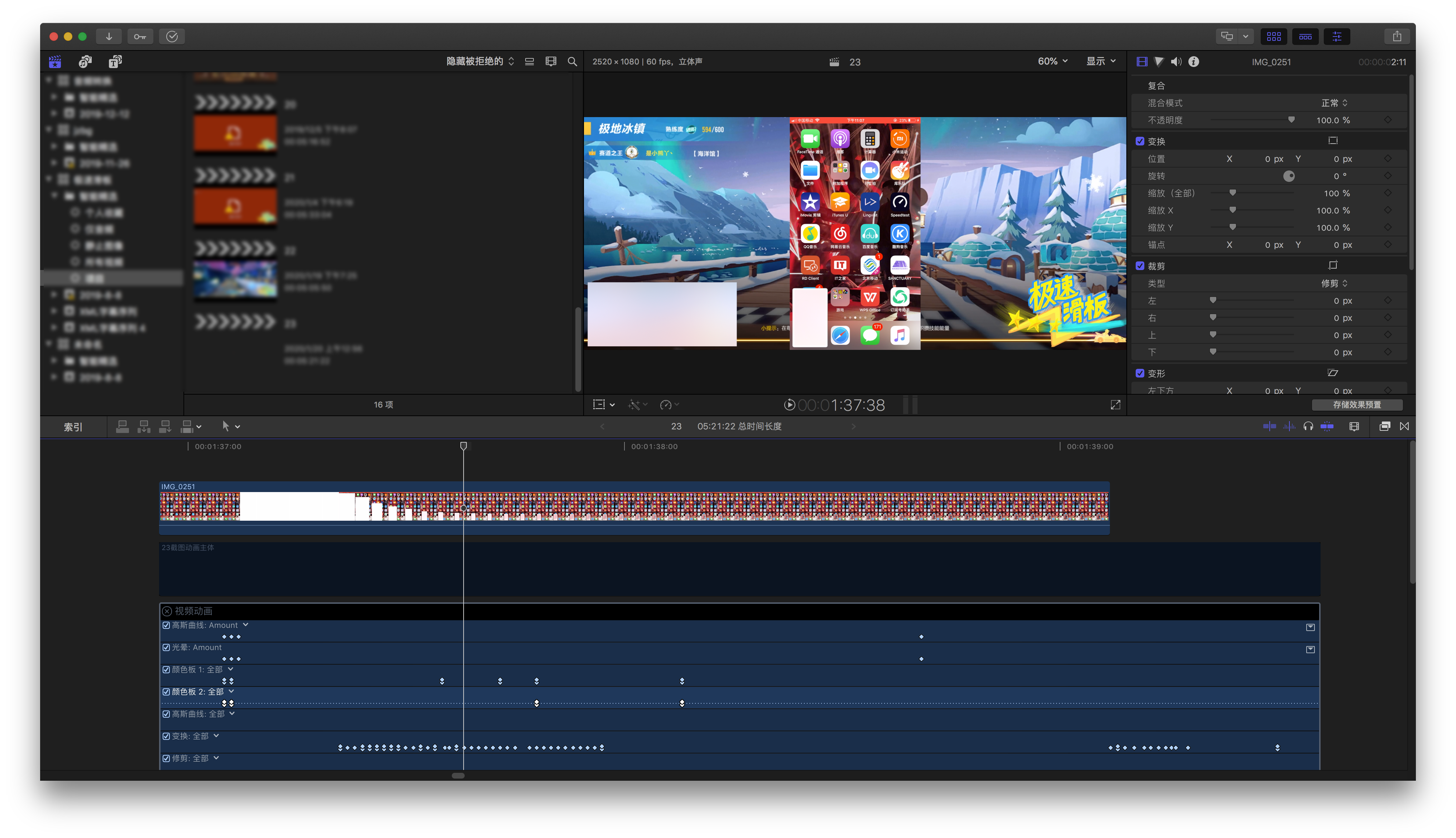This screenshot has height=838, width=1456.
Task: Open the share export icon
Action: pos(1397,36)
